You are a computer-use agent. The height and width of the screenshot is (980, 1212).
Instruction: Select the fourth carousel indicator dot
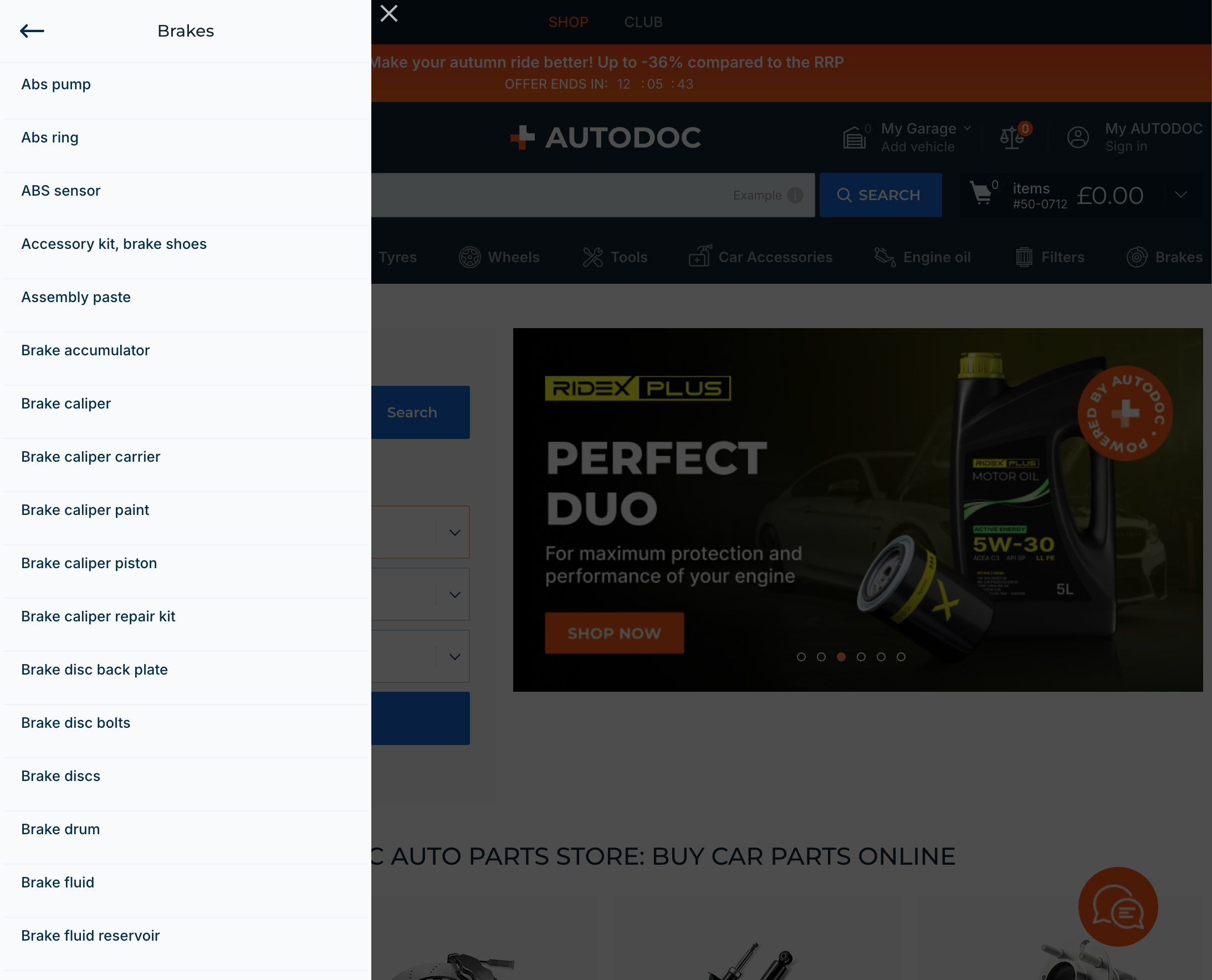[861, 656]
